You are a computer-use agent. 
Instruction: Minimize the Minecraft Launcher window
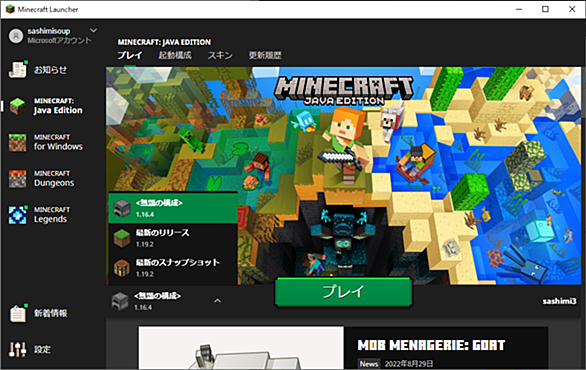pyautogui.click(x=519, y=9)
